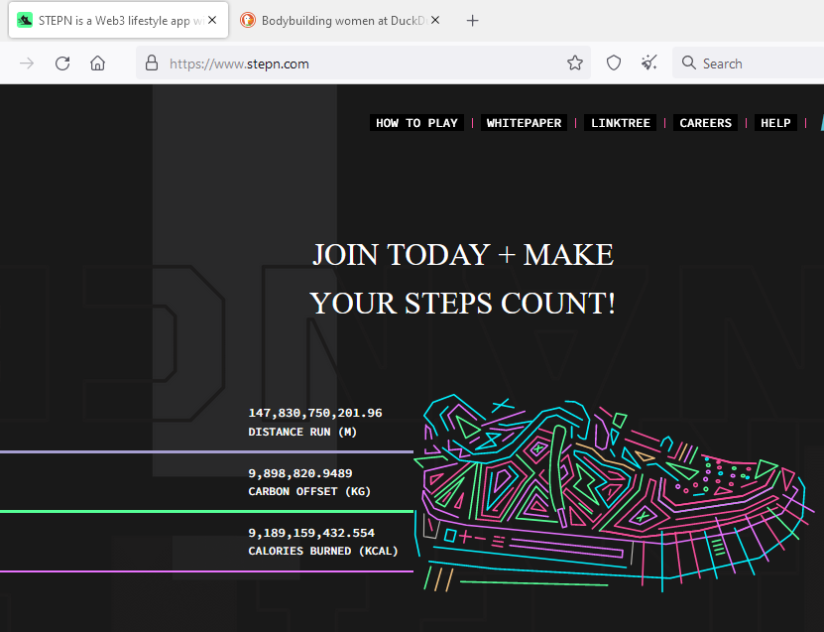
Task: Go to the browser home page icon
Action: point(98,64)
